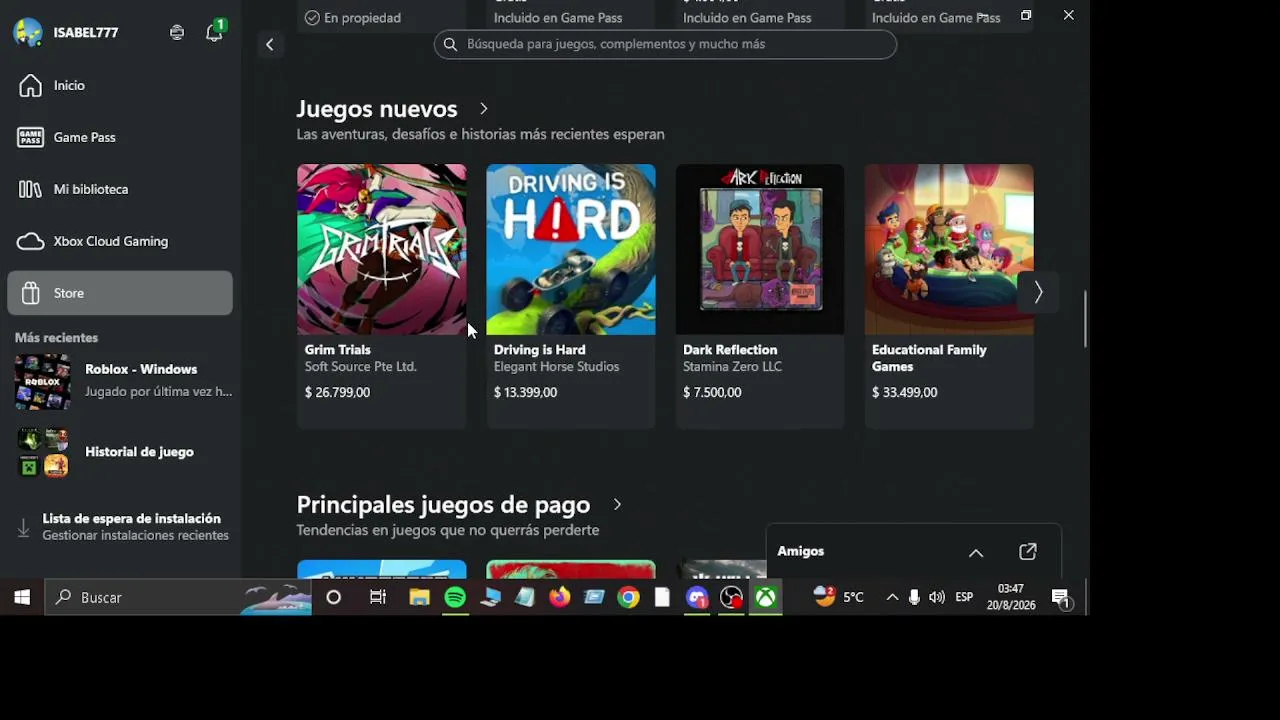Image resolution: width=1280 pixels, height=720 pixels.
Task: Click the Driving is Hard title text
Action: coord(540,350)
